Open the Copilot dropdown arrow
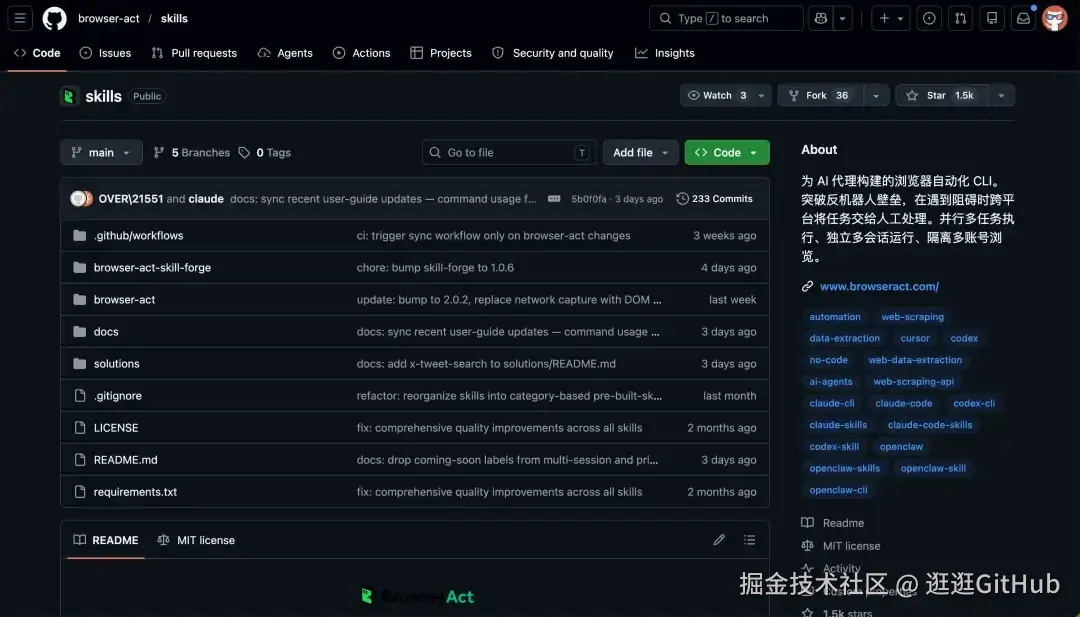The height and width of the screenshot is (617, 1080). 843,19
